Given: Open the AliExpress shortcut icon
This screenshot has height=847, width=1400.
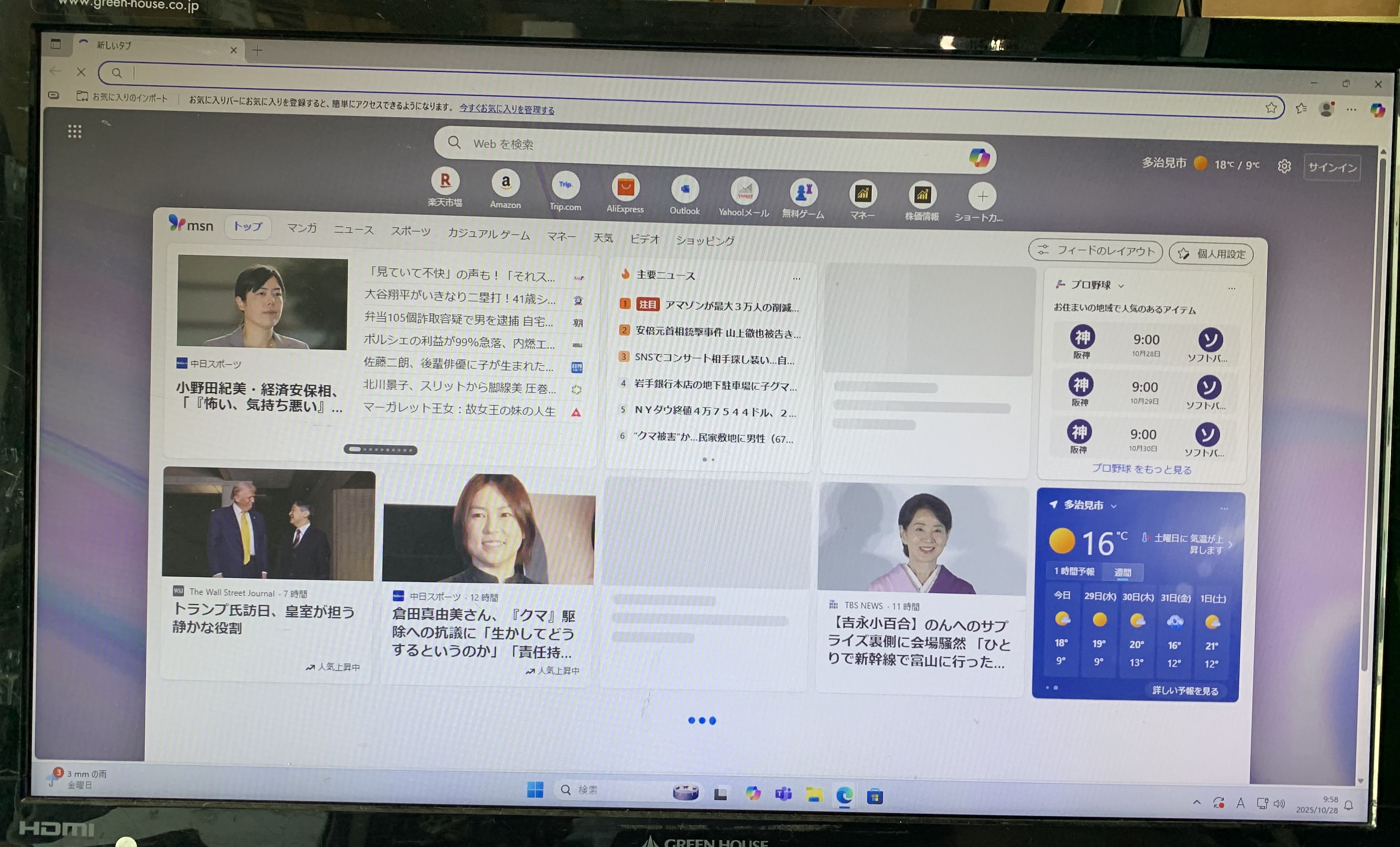Looking at the screenshot, I should click(x=625, y=187).
